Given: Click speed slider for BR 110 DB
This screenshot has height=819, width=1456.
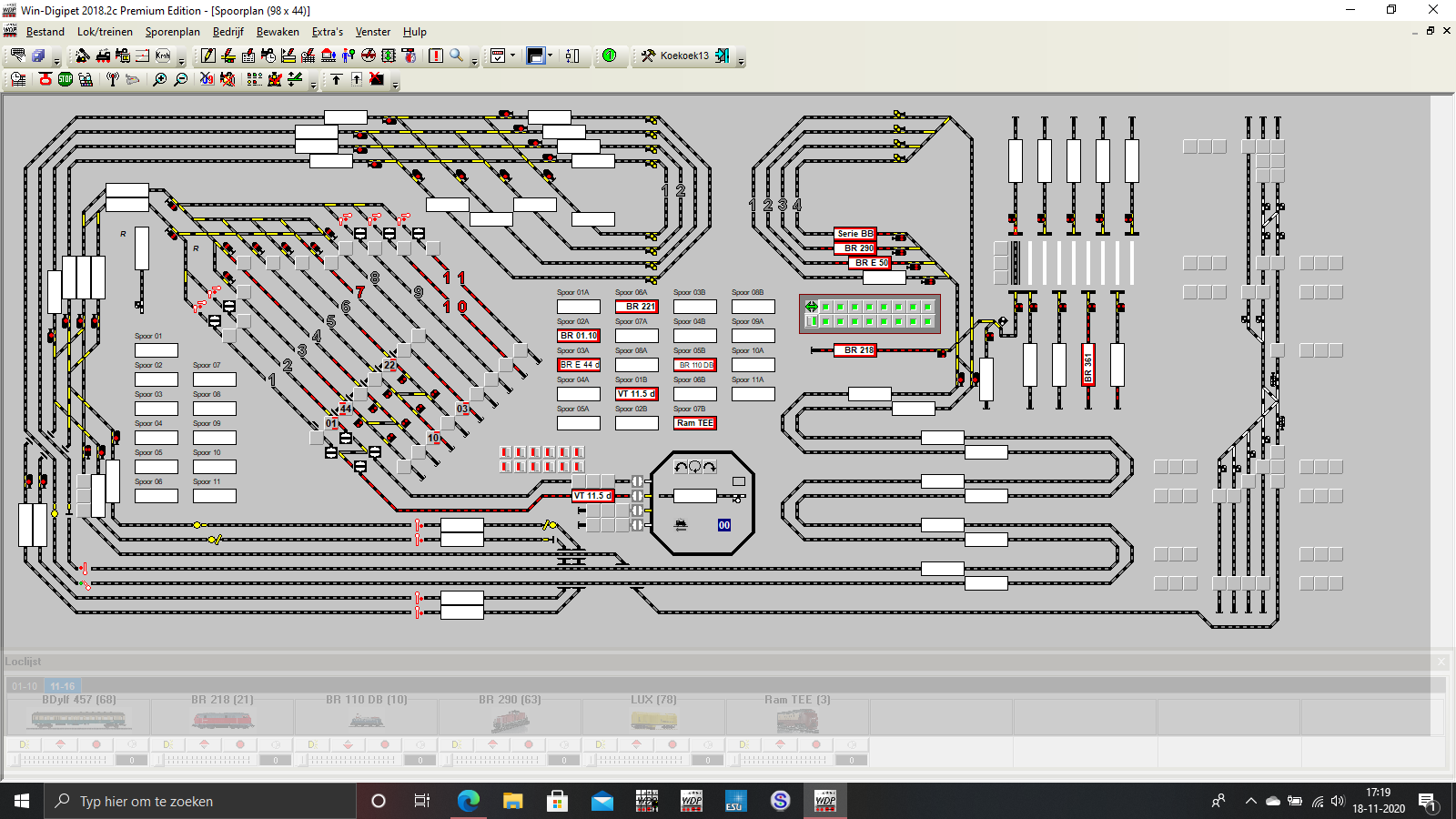Looking at the screenshot, I should point(348,760).
